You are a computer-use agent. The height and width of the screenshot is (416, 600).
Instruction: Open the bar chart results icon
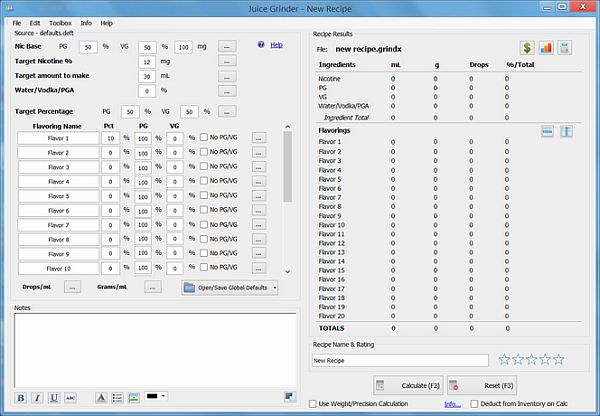coord(546,48)
